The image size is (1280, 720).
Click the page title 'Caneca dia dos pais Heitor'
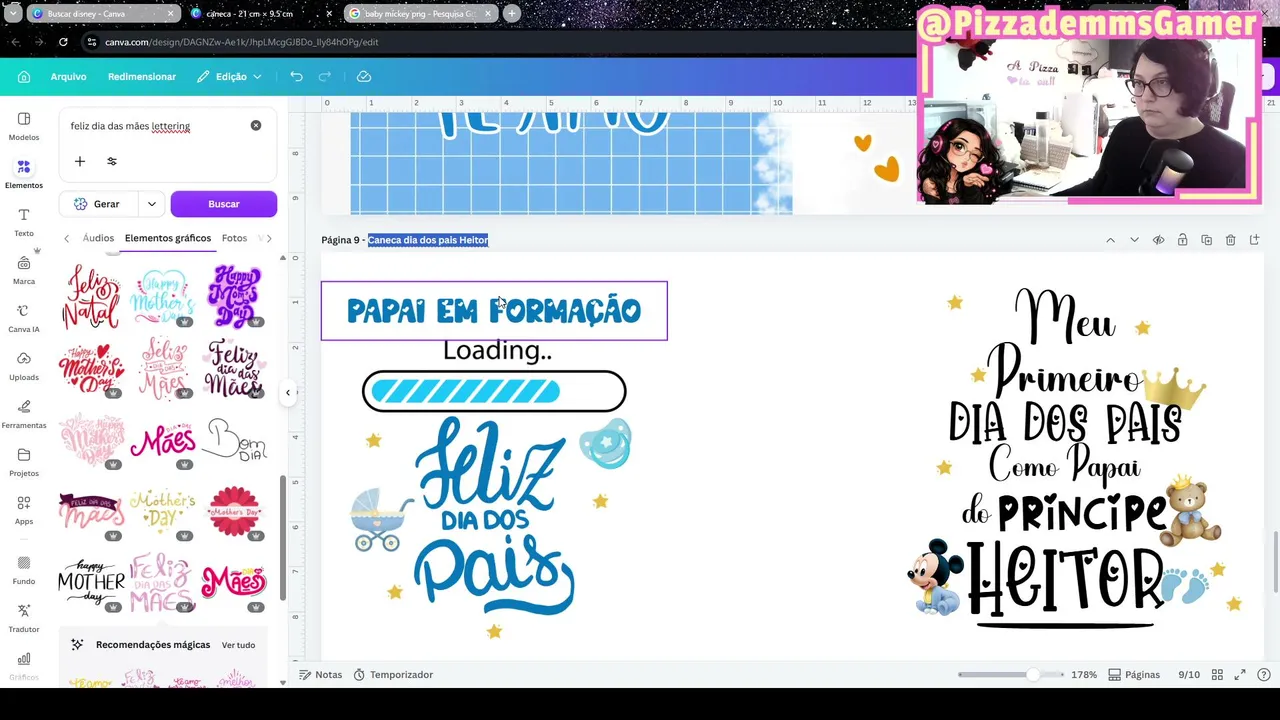click(x=428, y=240)
